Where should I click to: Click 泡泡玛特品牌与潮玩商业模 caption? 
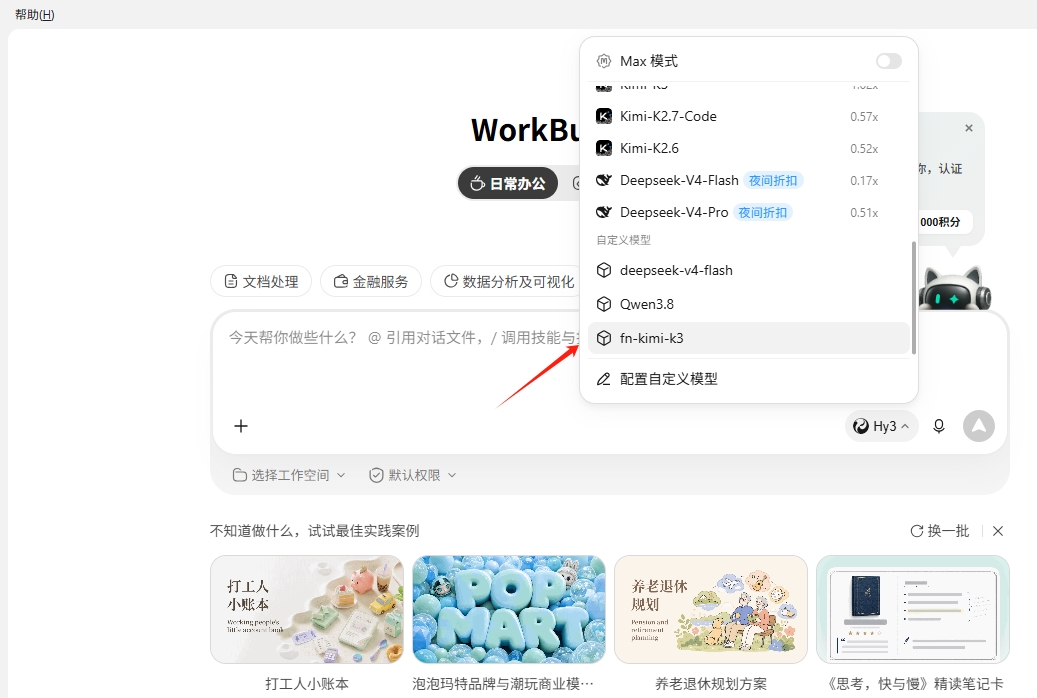(503, 683)
